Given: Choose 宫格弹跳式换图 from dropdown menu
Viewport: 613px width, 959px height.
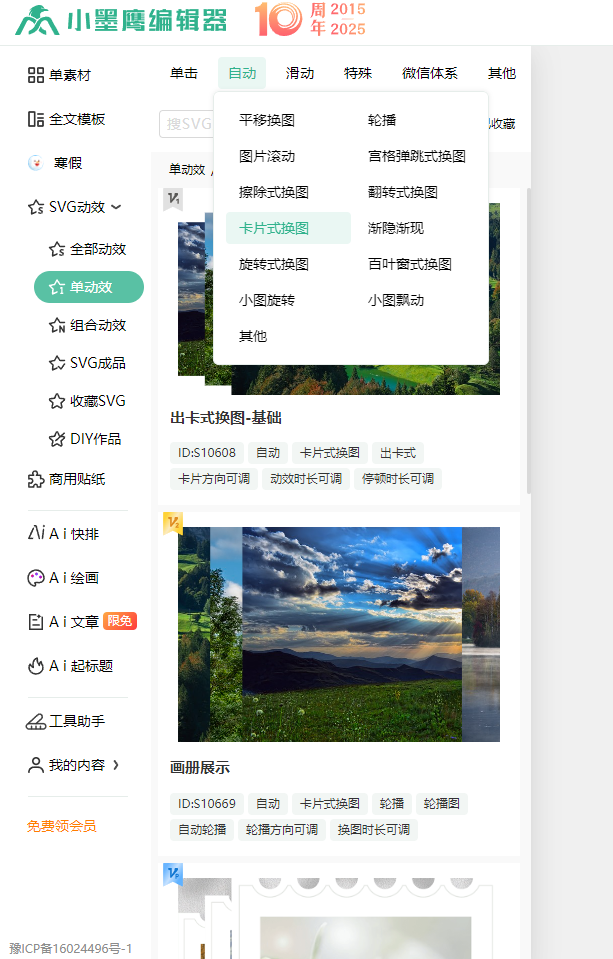Looking at the screenshot, I should click(x=417, y=157).
